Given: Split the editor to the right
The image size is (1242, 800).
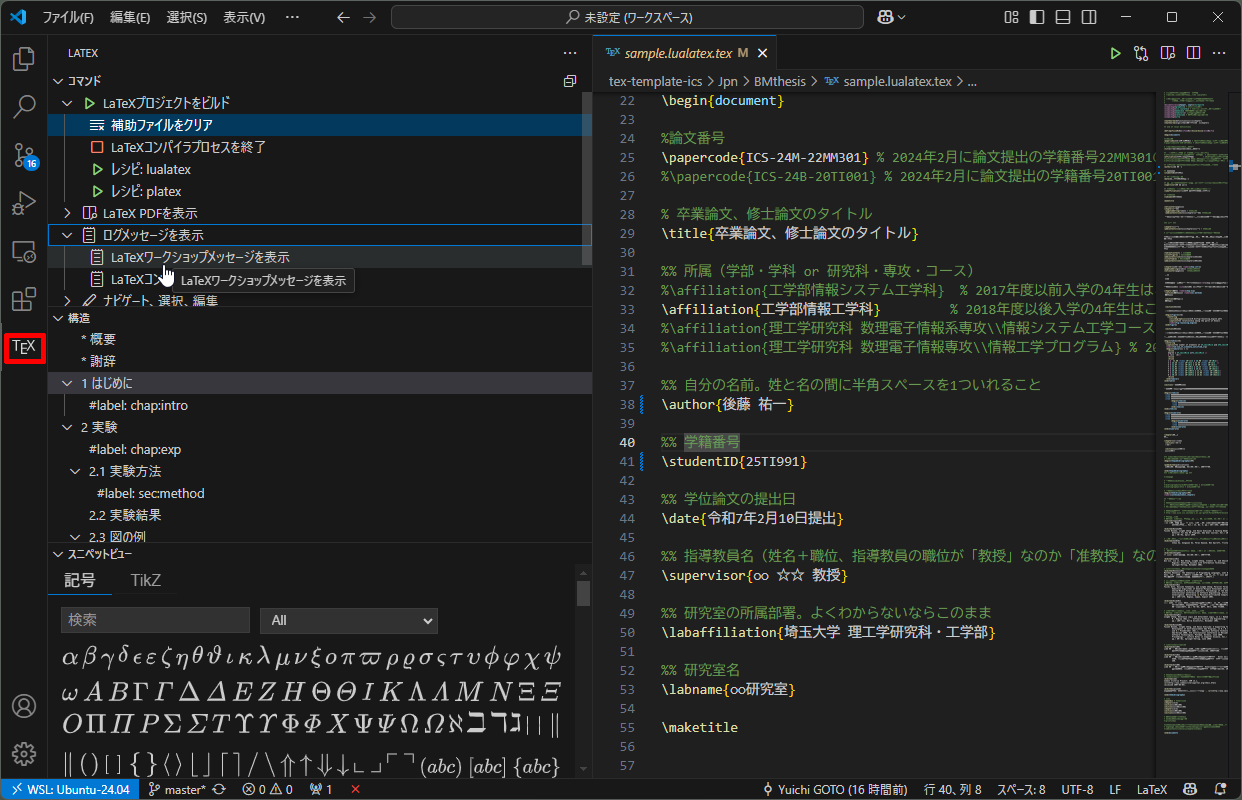Looking at the screenshot, I should pos(1193,53).
